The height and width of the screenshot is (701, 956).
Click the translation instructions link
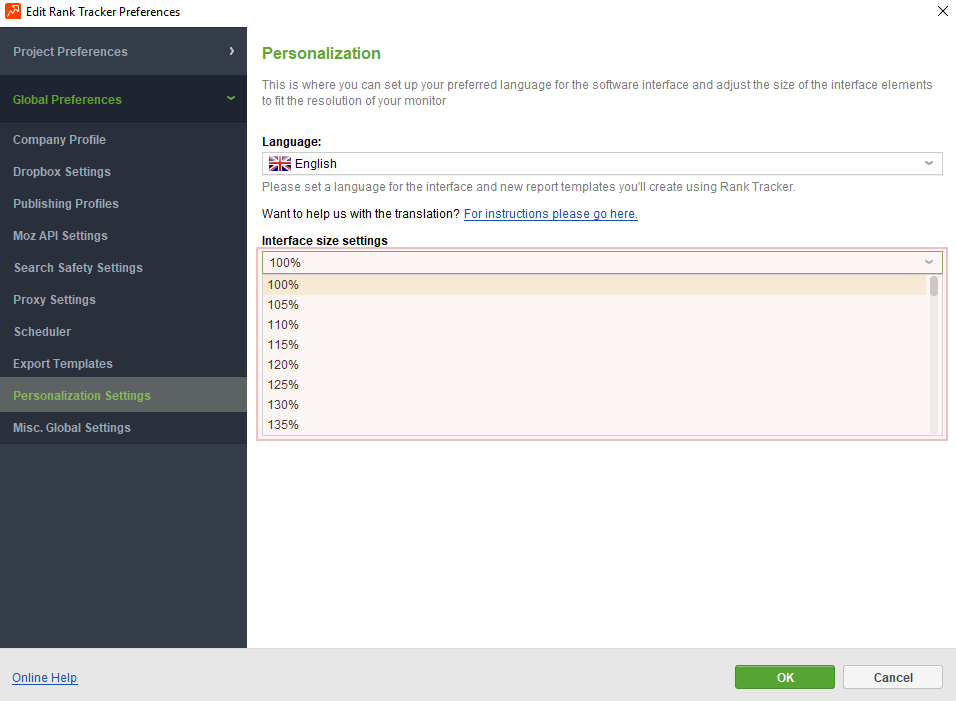(x=550, y=214)
